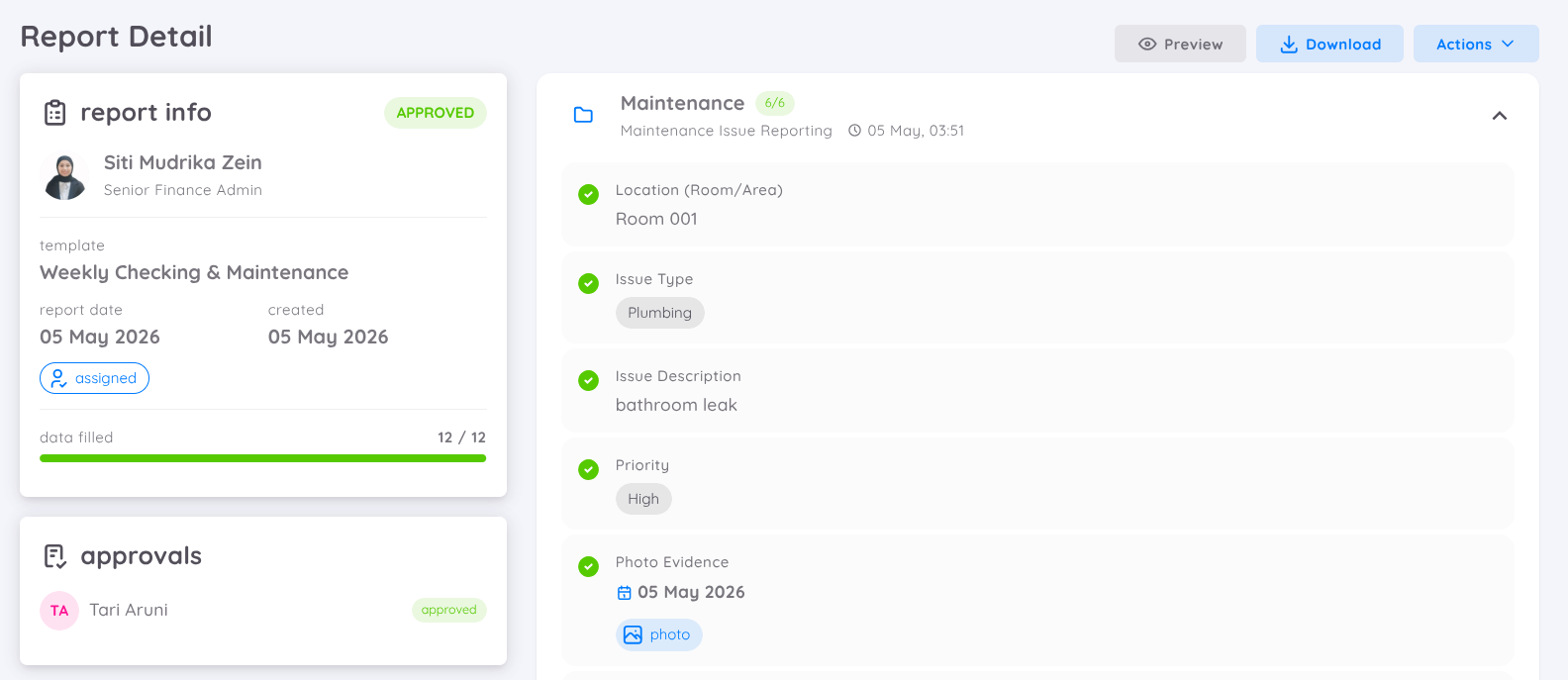Click the approved tag beside Tari Aruni
Image resolution: width=1568 pixels, height=680 pixels.
448,610
